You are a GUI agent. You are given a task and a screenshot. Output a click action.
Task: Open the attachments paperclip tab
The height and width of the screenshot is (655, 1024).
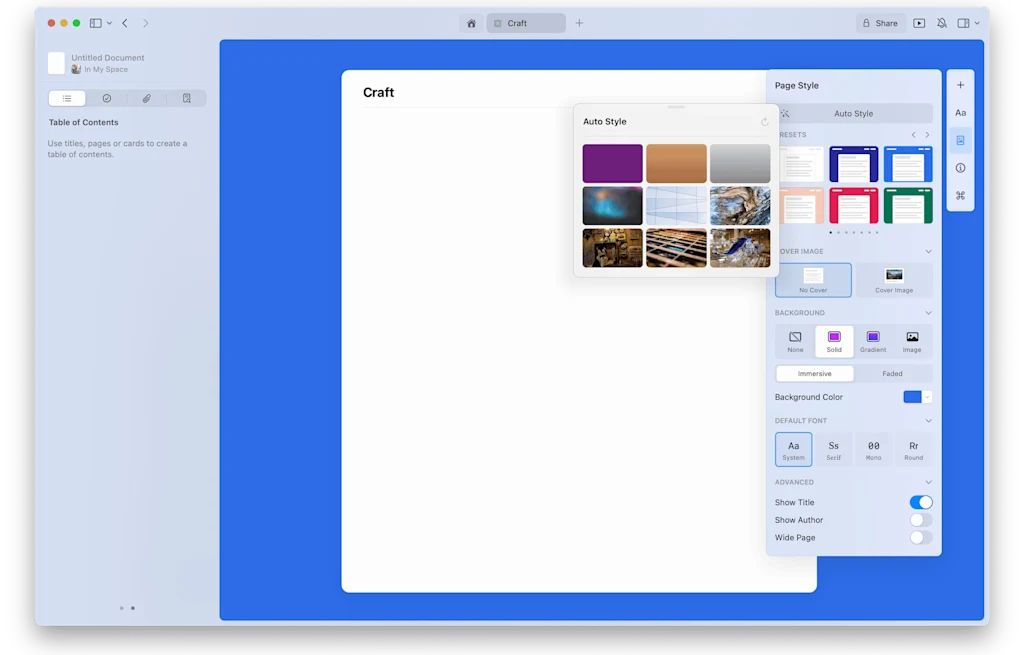(146, 98)
